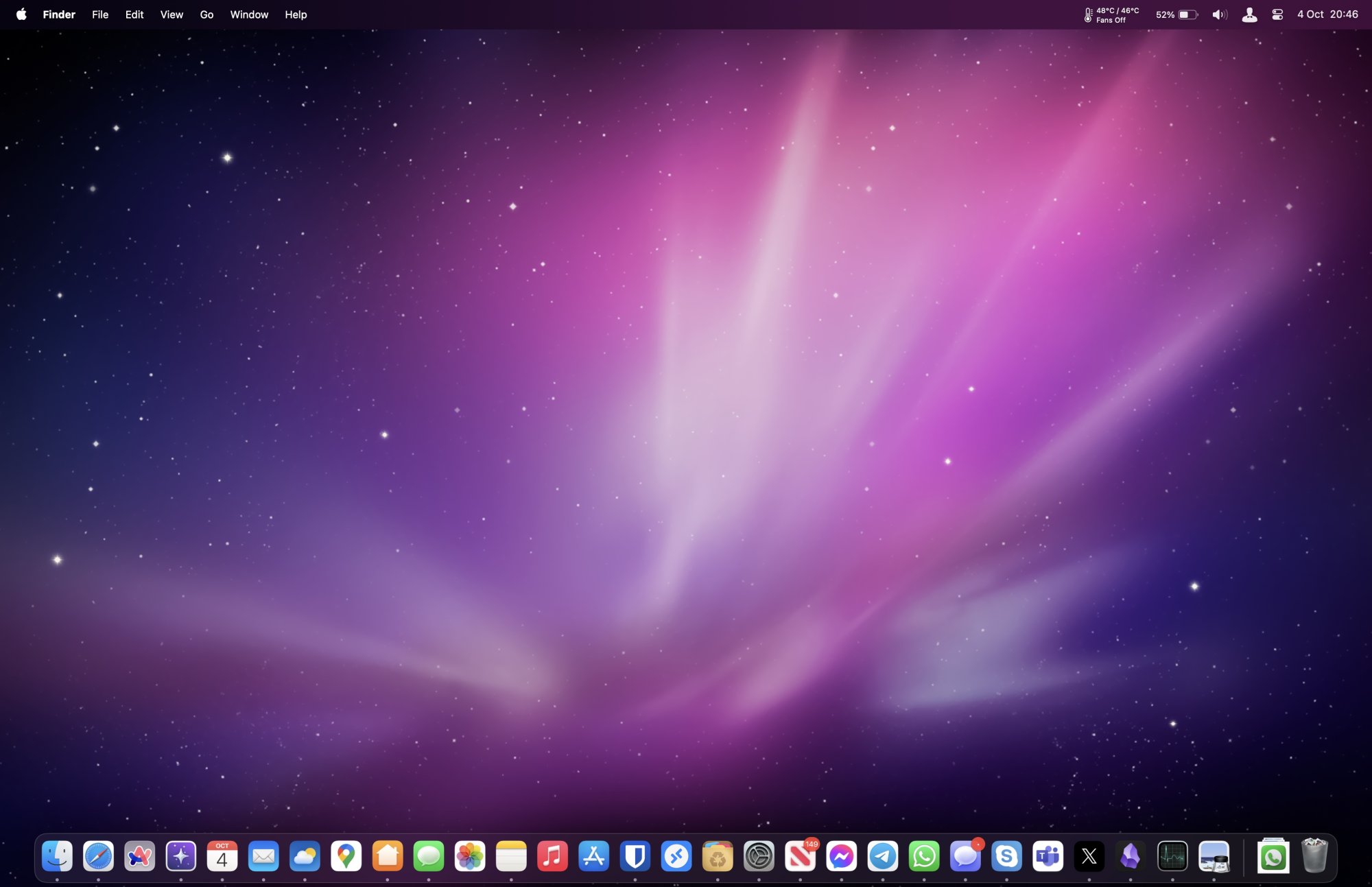The width and height of the screenshot is (1372, 887).
Task: Click the date and time clock
Action: tap(1327, 14)
